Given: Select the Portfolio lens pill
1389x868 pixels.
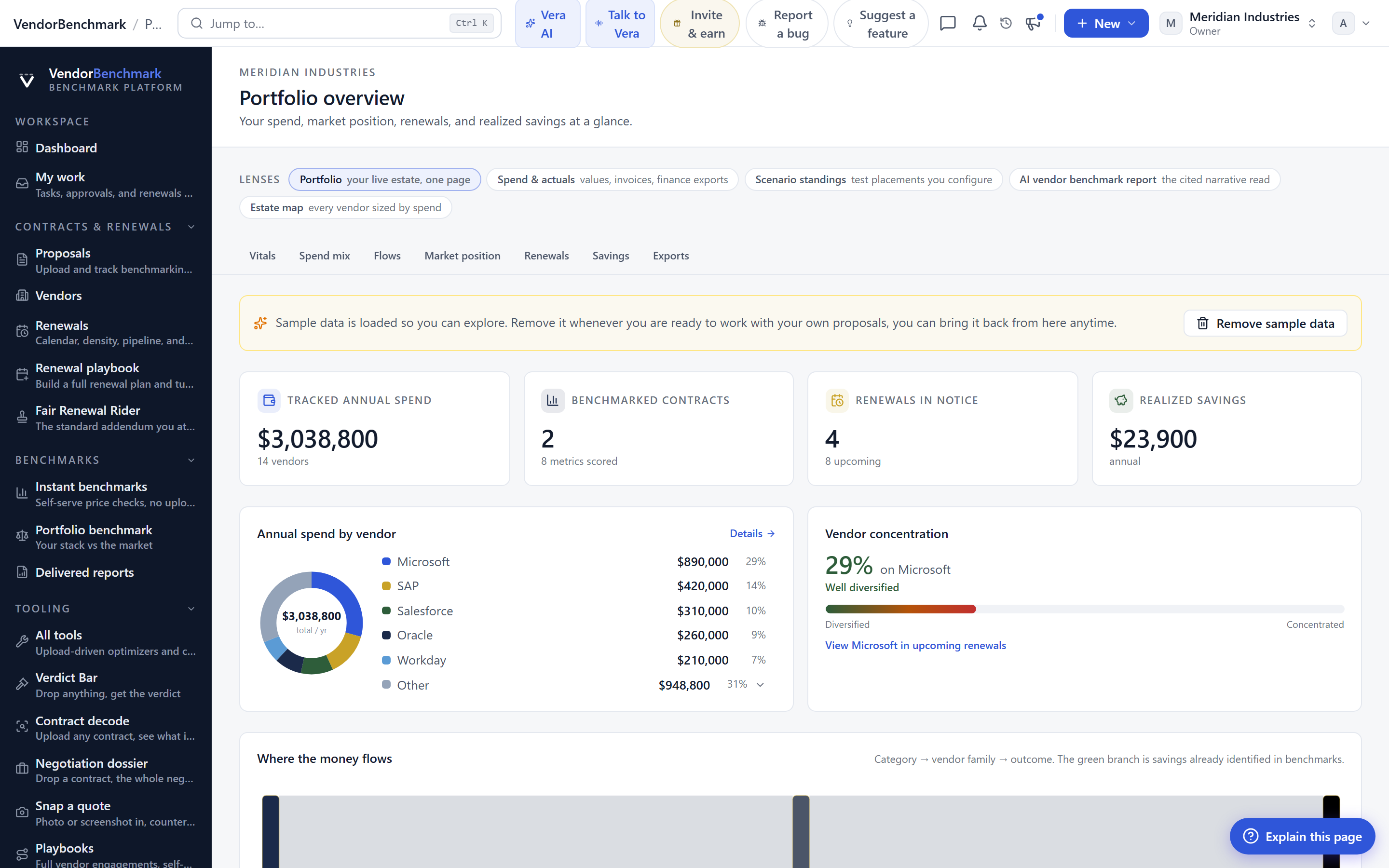Looking at the screenshot, I should point(384,180).
